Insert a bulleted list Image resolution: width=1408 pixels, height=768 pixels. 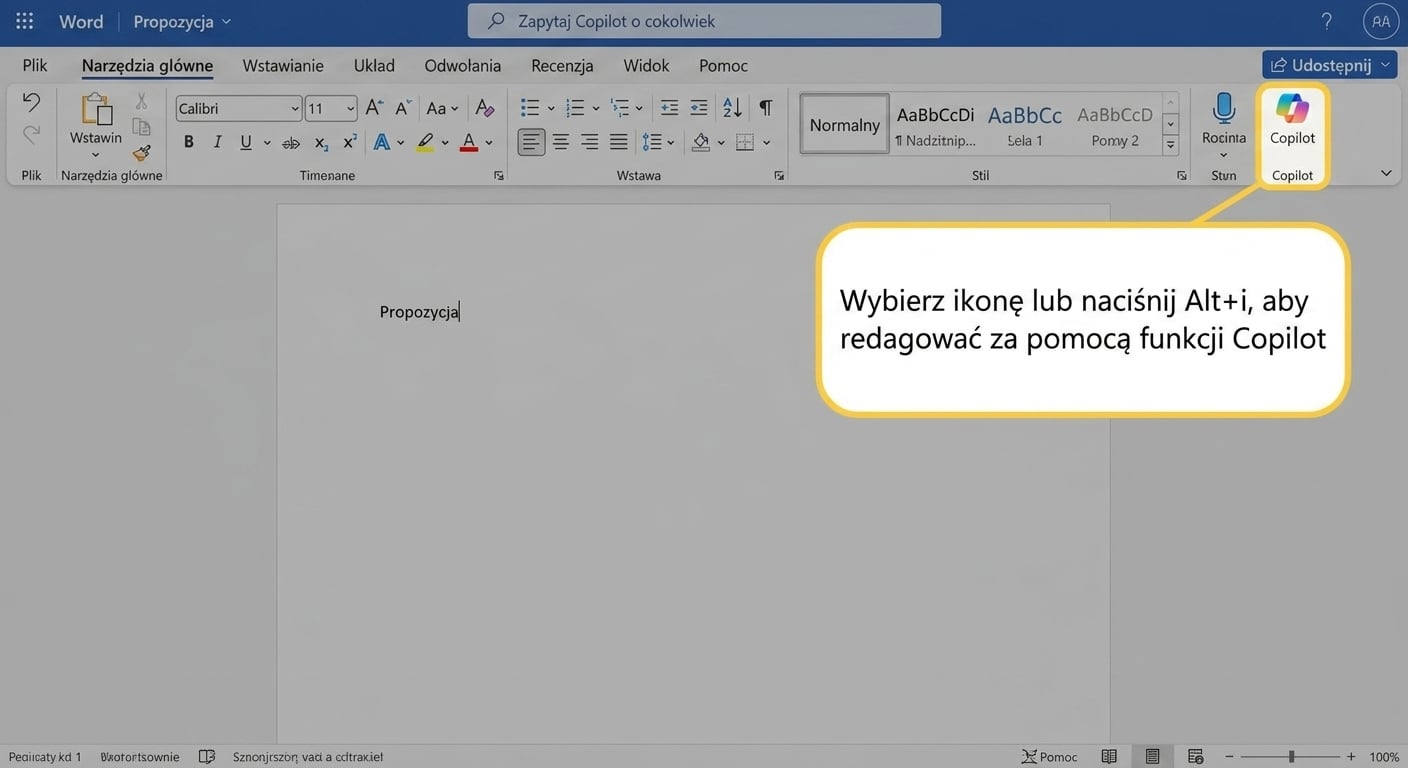coord(530,108)
